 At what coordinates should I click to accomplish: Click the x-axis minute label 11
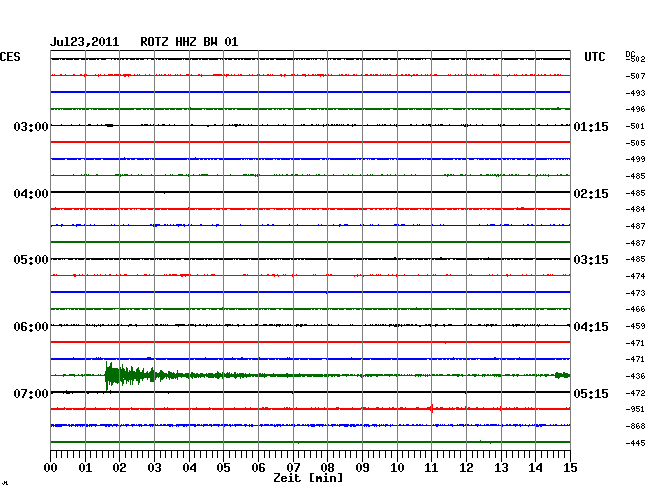[x=431, y=468]
